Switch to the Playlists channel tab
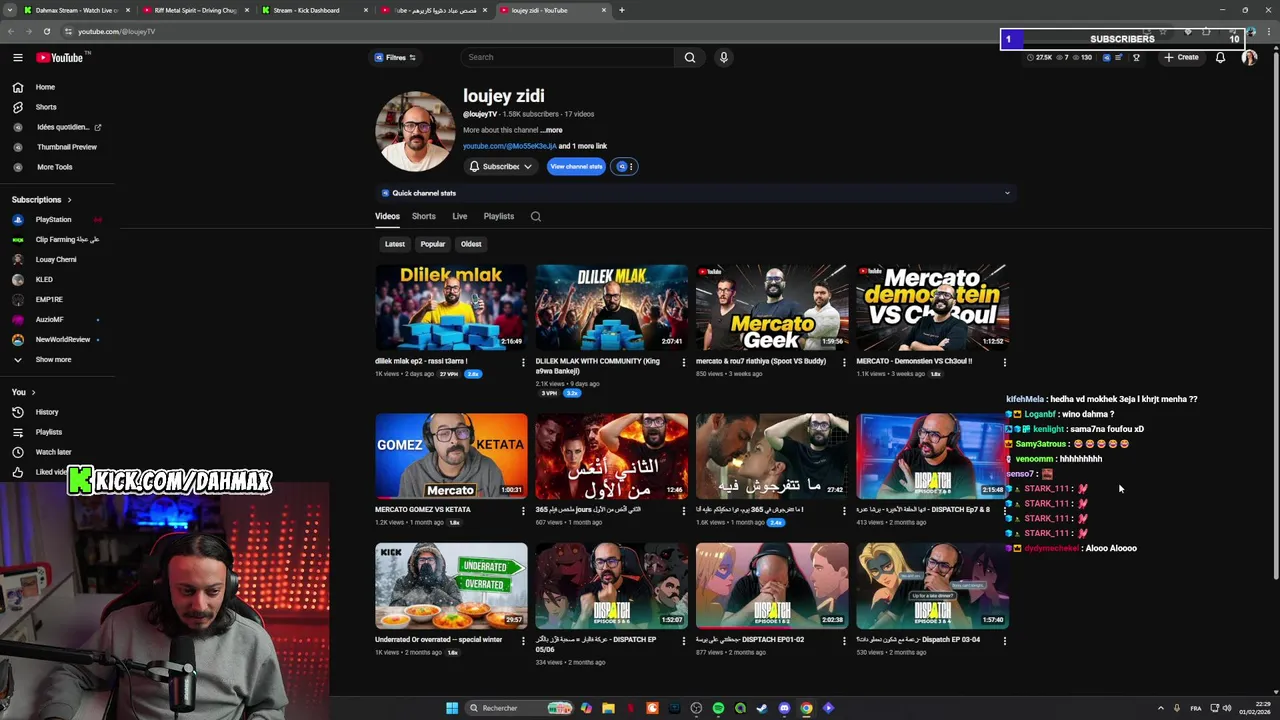This screenshot has height=720, width=1280. click(499, 216)
